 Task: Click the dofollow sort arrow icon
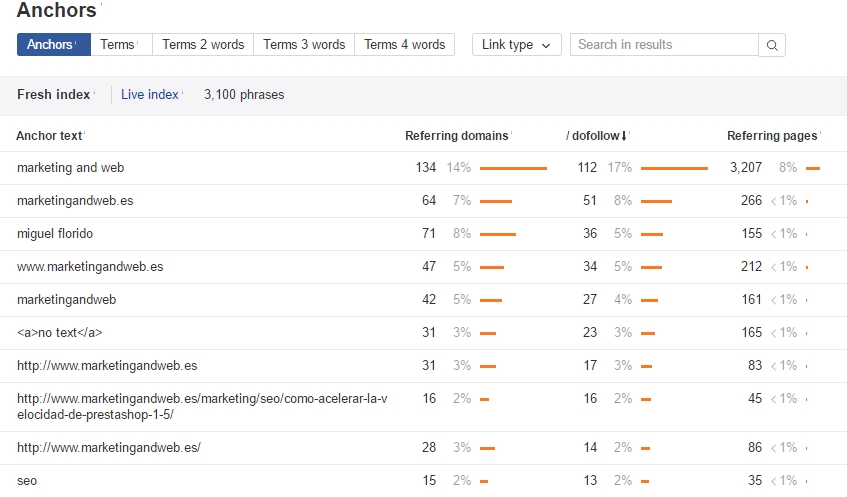click(x=624, y=136)
